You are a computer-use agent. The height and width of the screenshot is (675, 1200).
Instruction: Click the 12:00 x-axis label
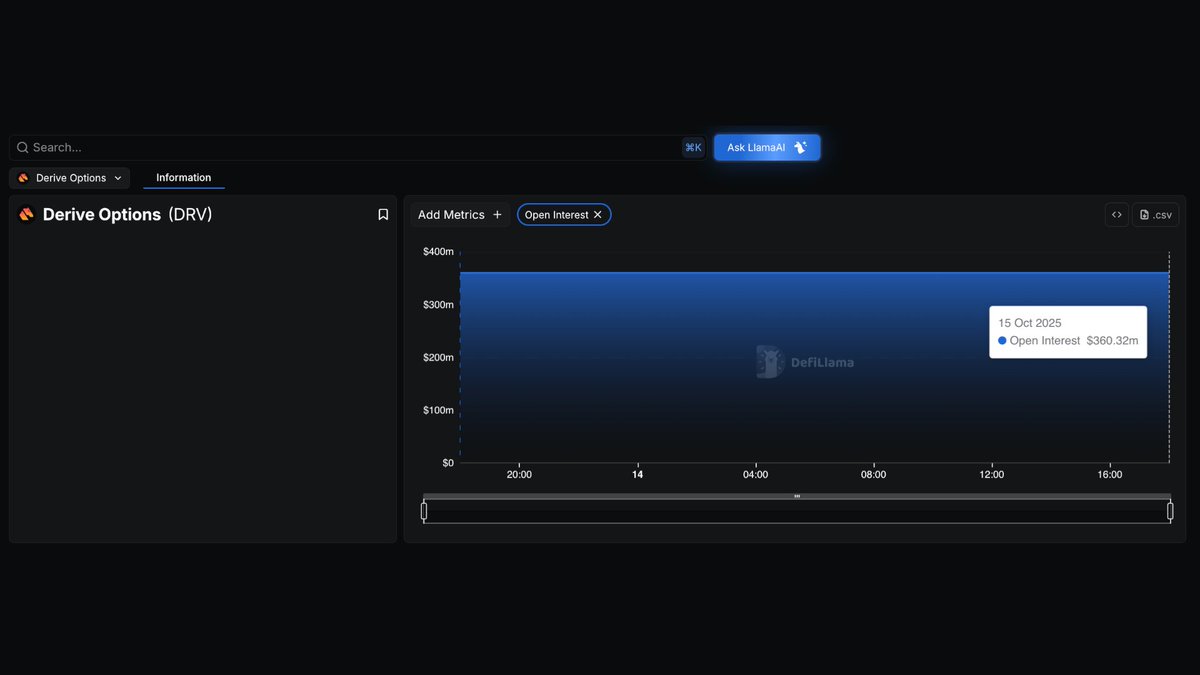click(x=991, y=475)
